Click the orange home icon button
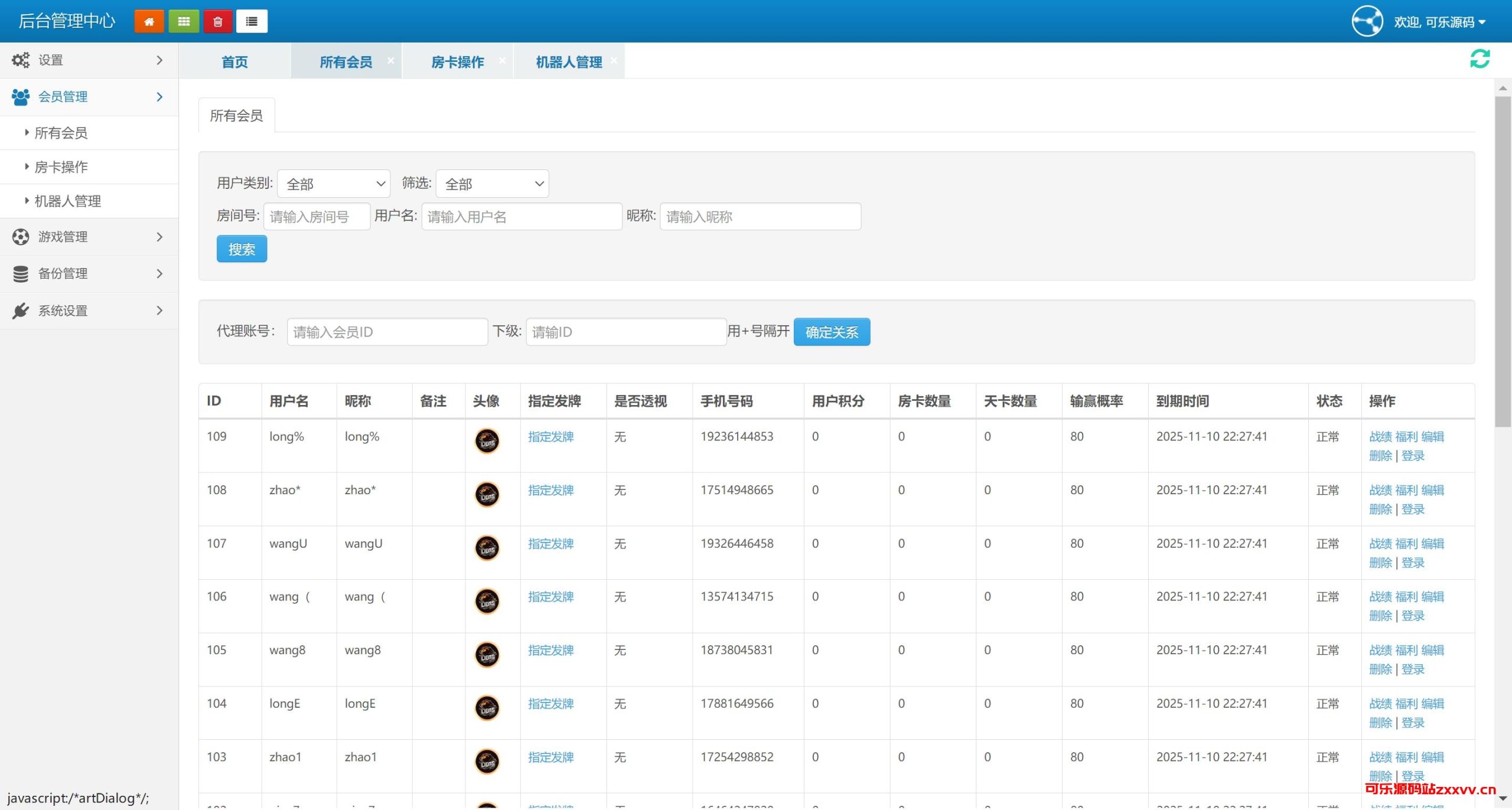The height and width of the screenshot is (810, 1512). (x=149, y=22)
